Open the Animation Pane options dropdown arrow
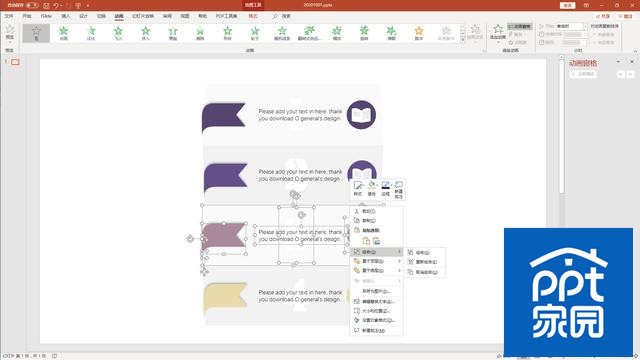The width and height of the screenshot is (640, 360). pos(618,62)
